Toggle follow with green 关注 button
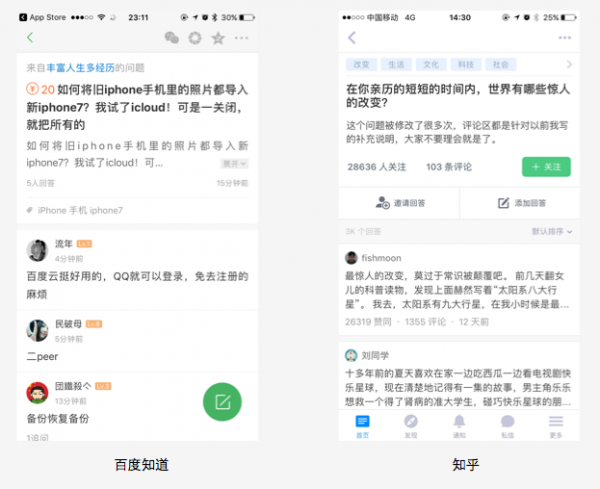This screenshot has width=600, height=489. tap(546, 167)
